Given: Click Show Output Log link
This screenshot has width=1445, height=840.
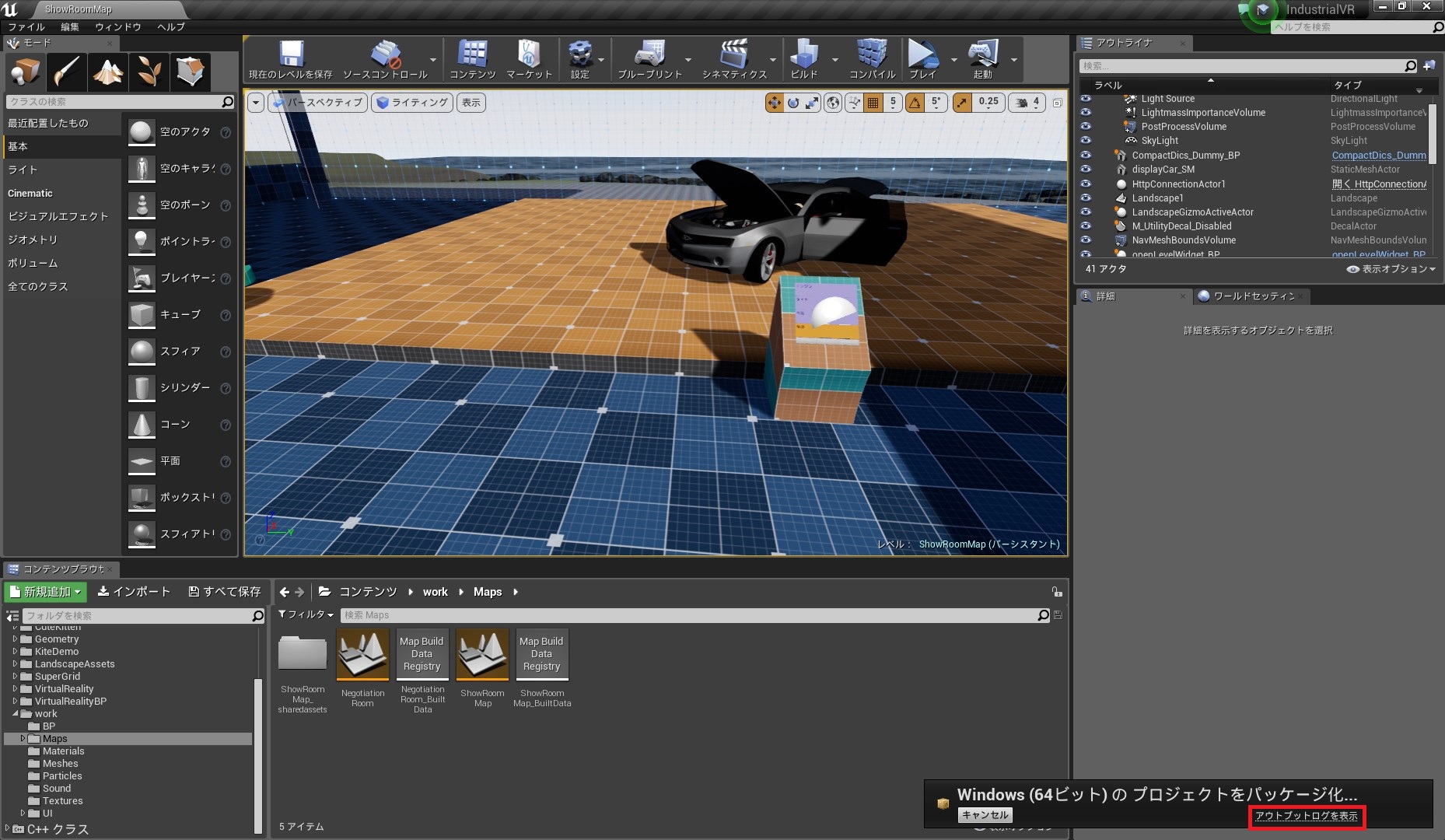Looking at the screenshot, I should 1307,816.
